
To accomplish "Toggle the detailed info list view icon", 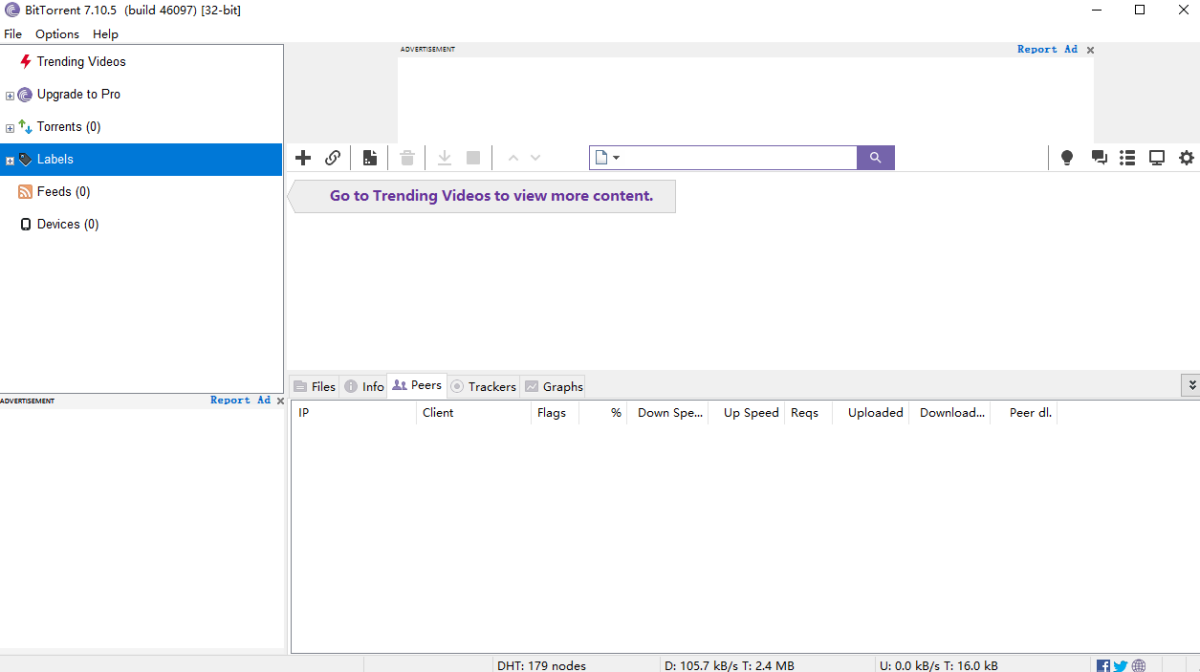I will click(1127, 157).
